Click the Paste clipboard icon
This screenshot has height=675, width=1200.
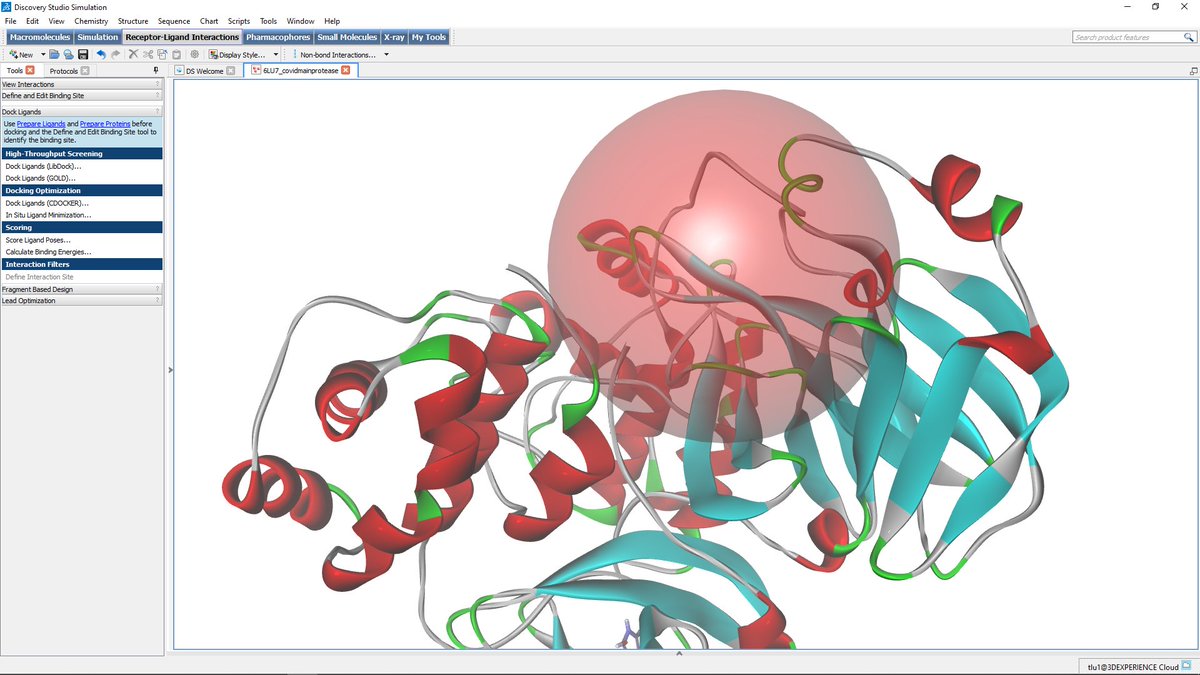tap(177, 54)
